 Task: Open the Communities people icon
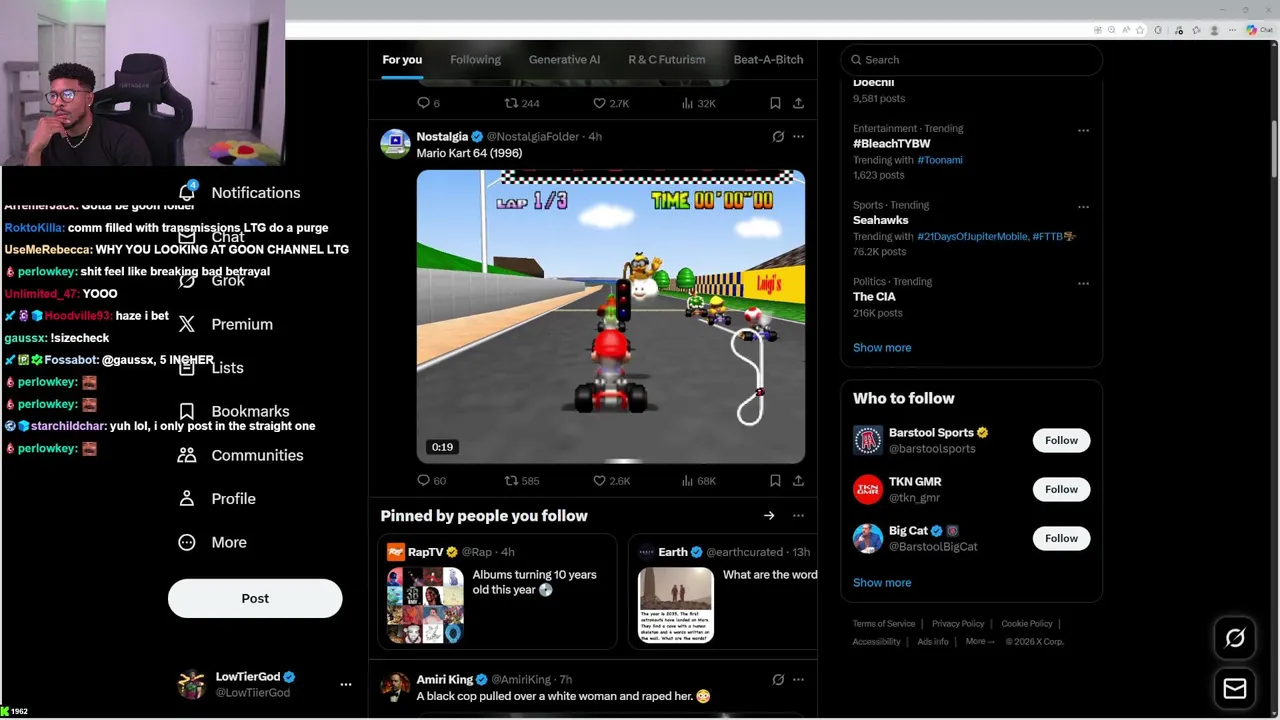point(187,455)
